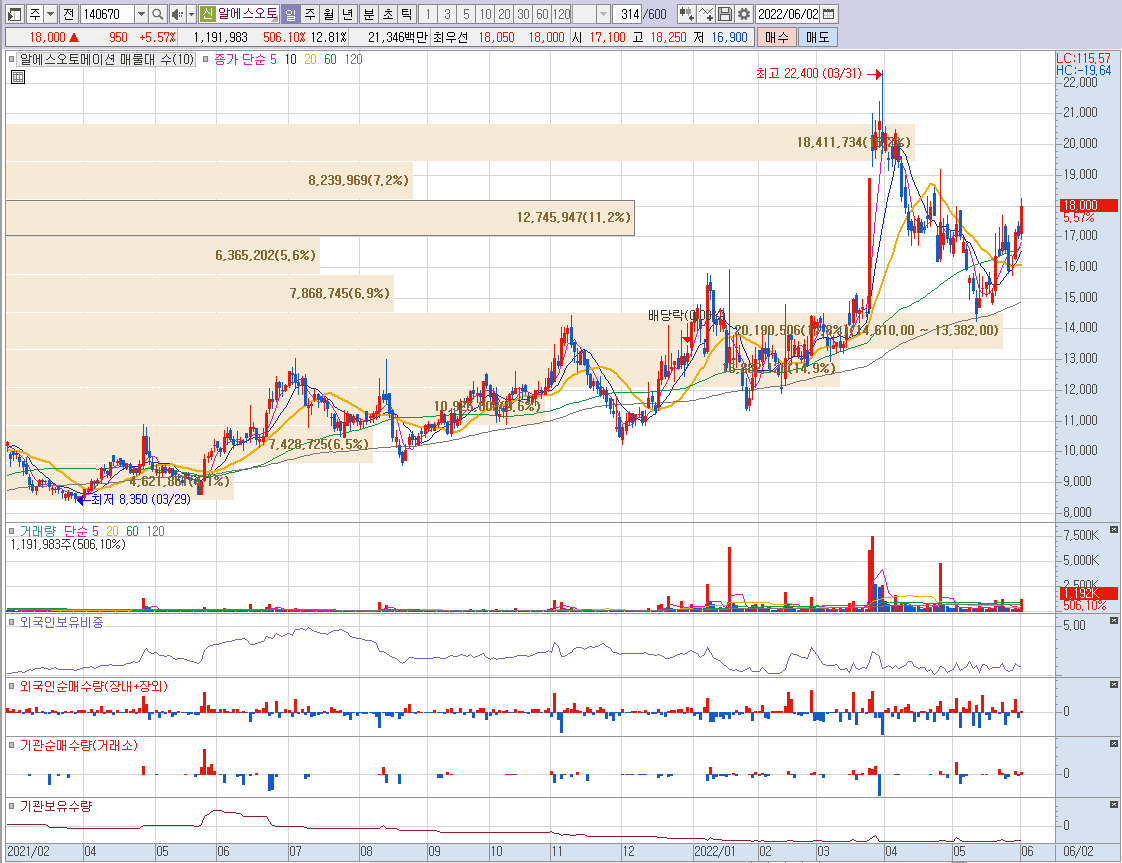Click the 매도 sell button
This screenshot has height=863, width=1122.
coord(816,37)
